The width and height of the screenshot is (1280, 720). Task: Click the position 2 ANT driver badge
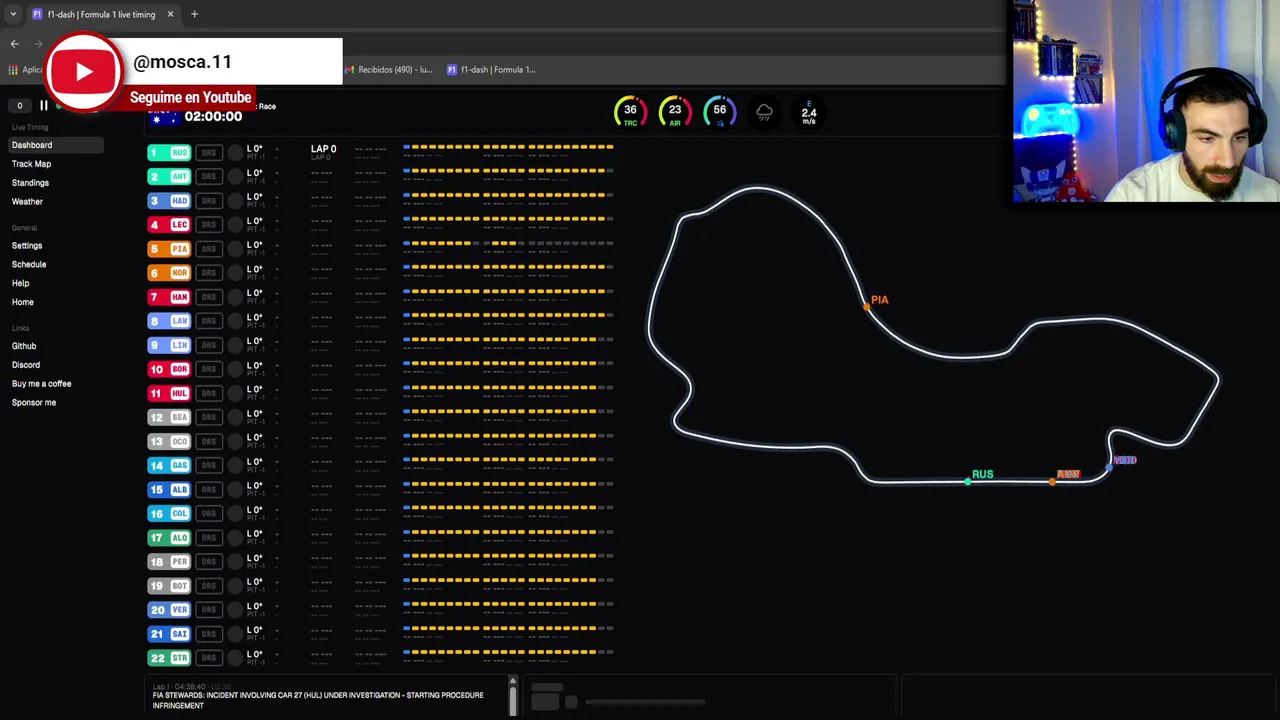pyautogui.click(x=169, y=177)
